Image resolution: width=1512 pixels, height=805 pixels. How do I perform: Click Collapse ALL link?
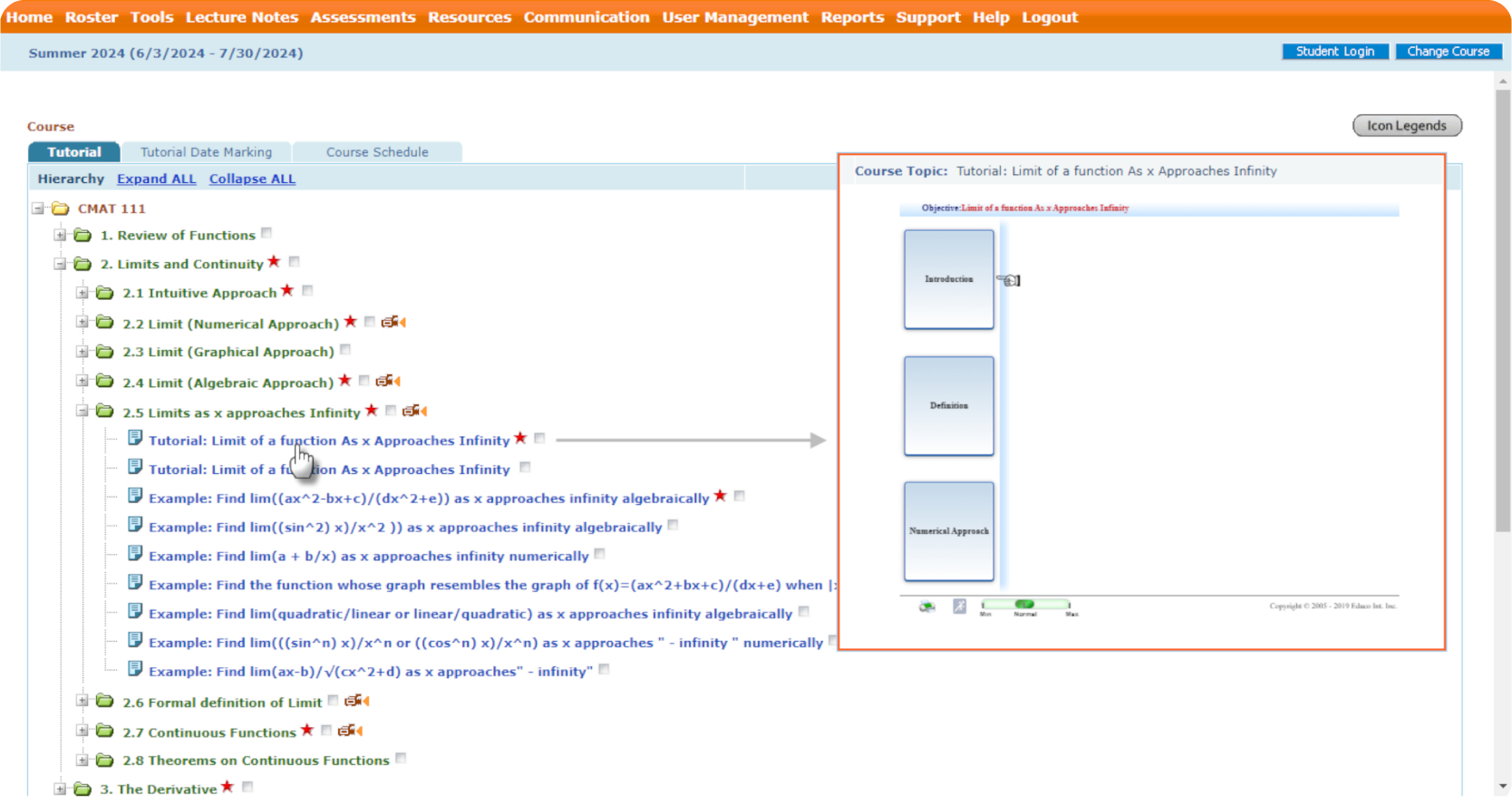click(x=252, y=179)
